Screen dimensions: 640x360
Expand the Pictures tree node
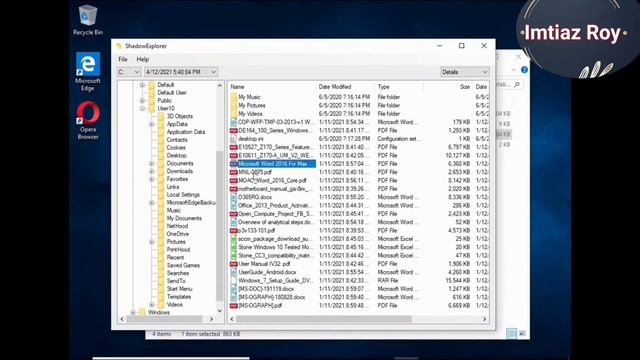[151, 242]
